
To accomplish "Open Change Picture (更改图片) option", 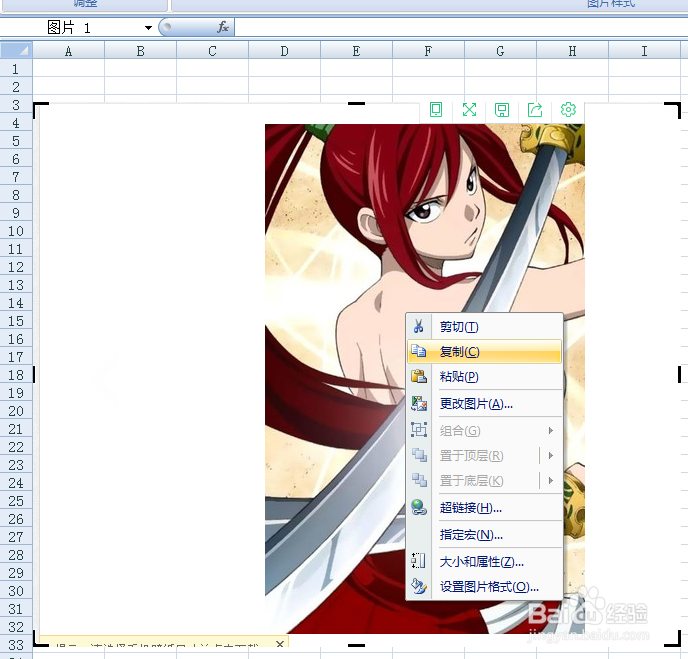I will (484, 404).
